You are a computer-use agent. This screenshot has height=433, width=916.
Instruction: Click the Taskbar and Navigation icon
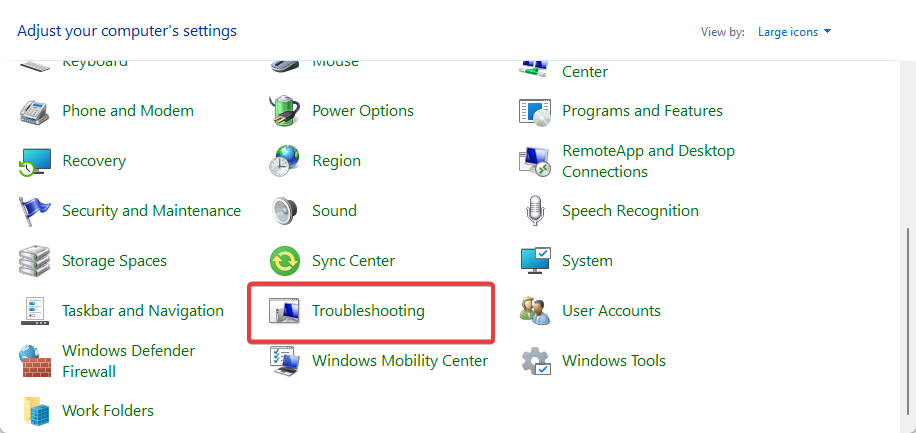(x=35, y=311)
